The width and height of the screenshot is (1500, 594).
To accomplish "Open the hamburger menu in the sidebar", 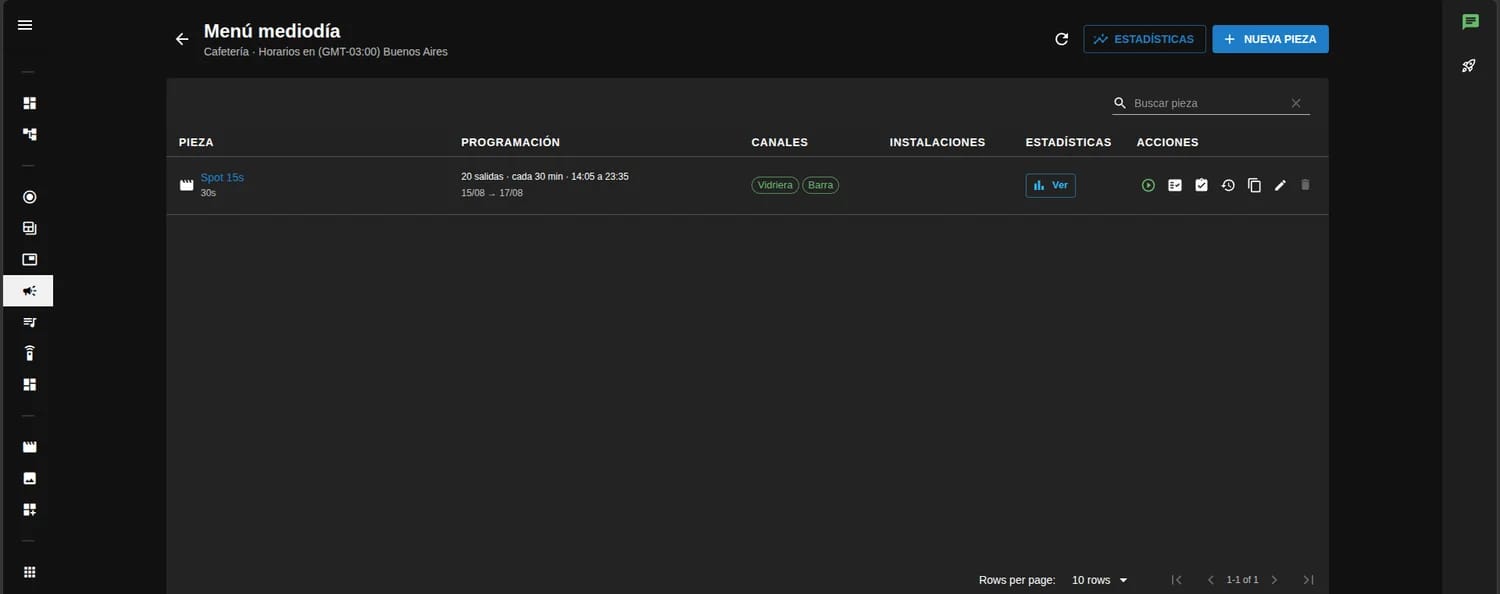I will coord(25,25).
